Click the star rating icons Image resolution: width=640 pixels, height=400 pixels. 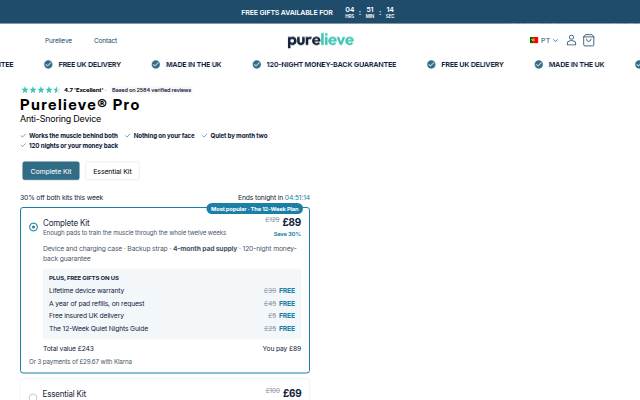[x=40, y=90]
